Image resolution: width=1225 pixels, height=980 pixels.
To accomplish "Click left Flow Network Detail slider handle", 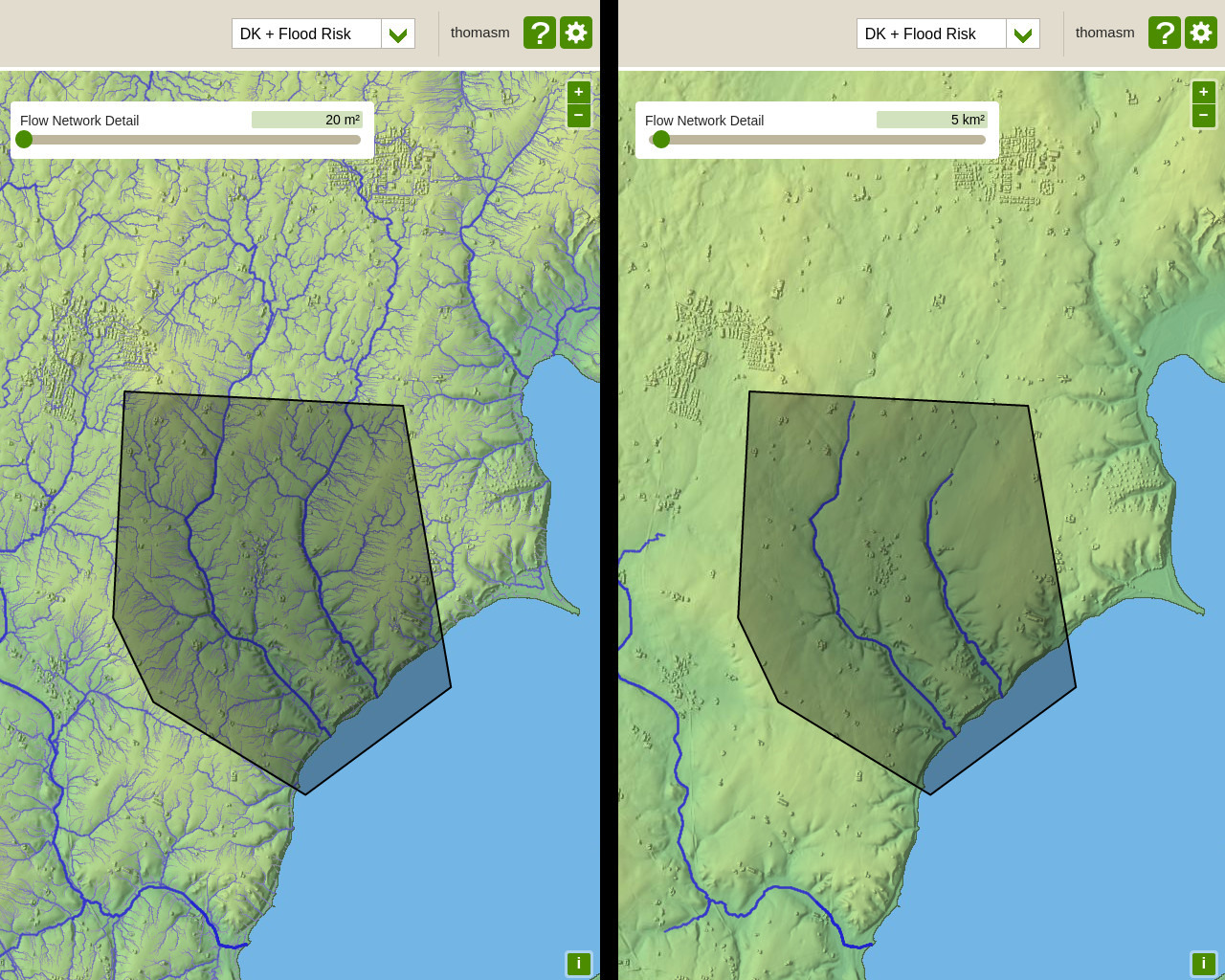I will click(x=24, y=140).
